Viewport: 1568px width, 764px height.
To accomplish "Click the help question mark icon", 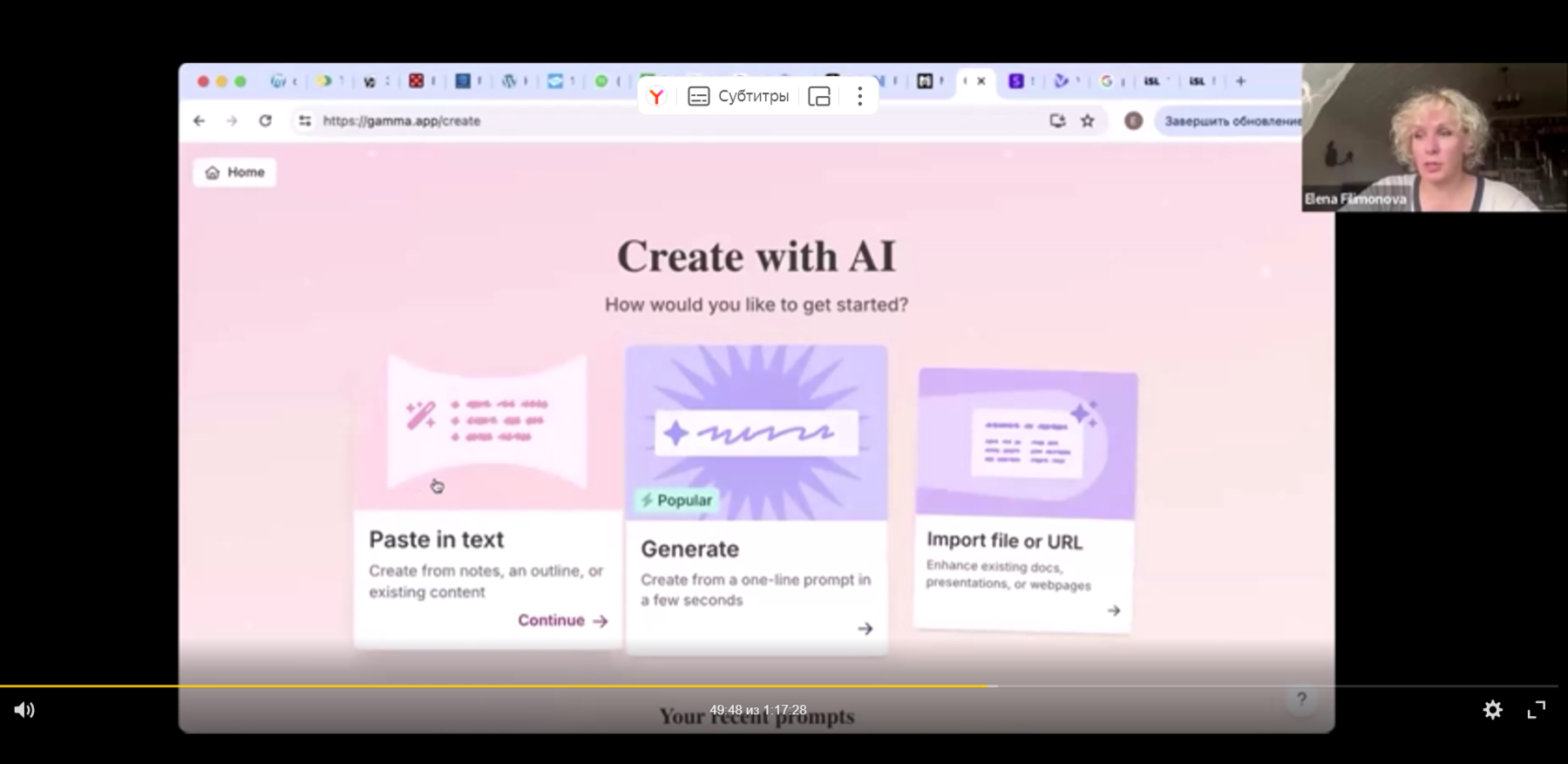I will 1300,699.
